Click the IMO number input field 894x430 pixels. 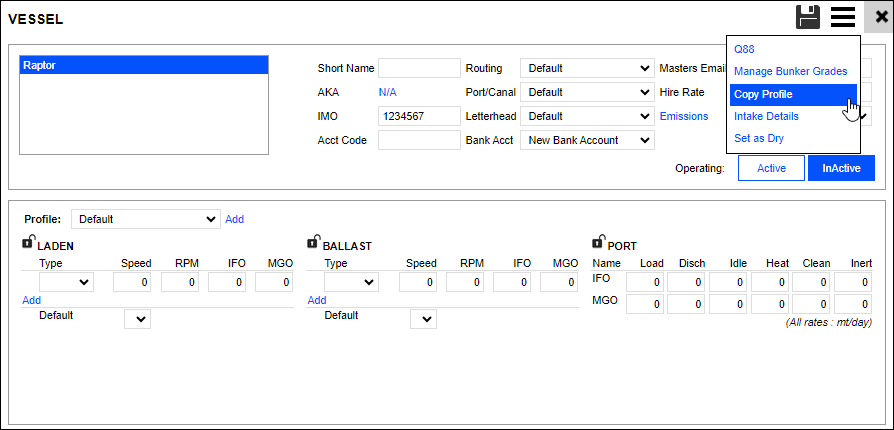[x=418, y=116]
